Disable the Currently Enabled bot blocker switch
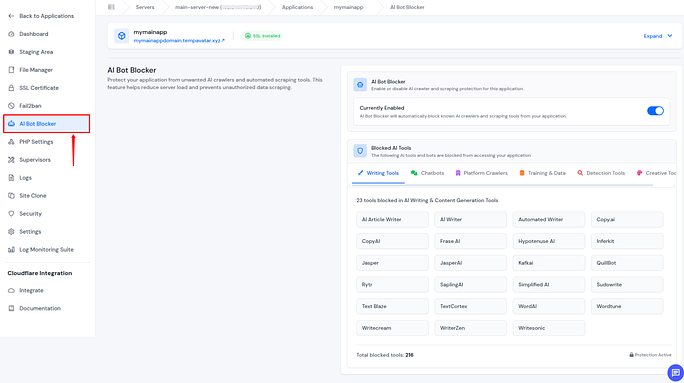Image resolution: width=684 pixels, height=383 pixels. pos(655,111)
